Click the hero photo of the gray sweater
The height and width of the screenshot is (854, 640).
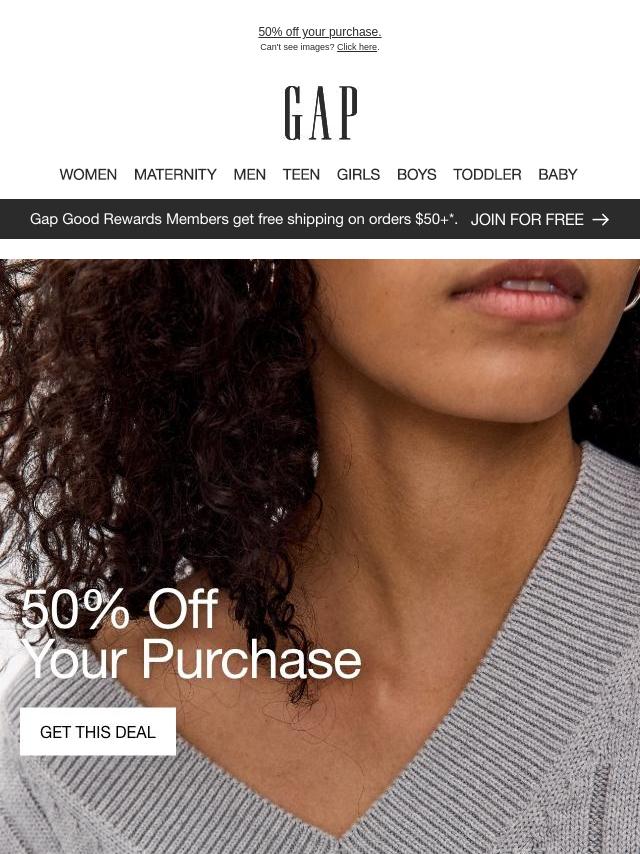320,557
